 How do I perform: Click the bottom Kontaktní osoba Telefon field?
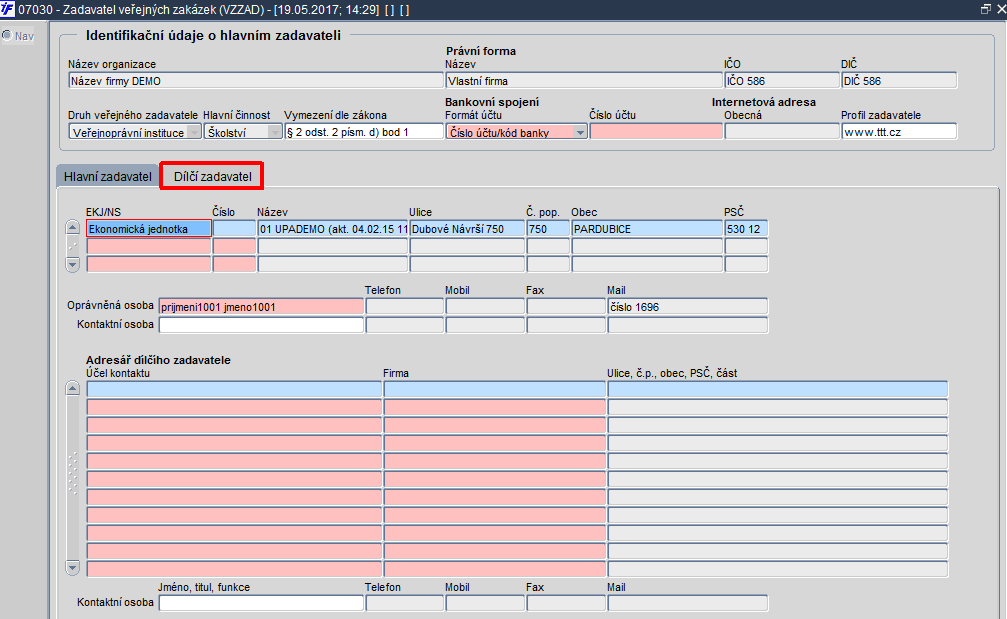[x=405, y=602]
